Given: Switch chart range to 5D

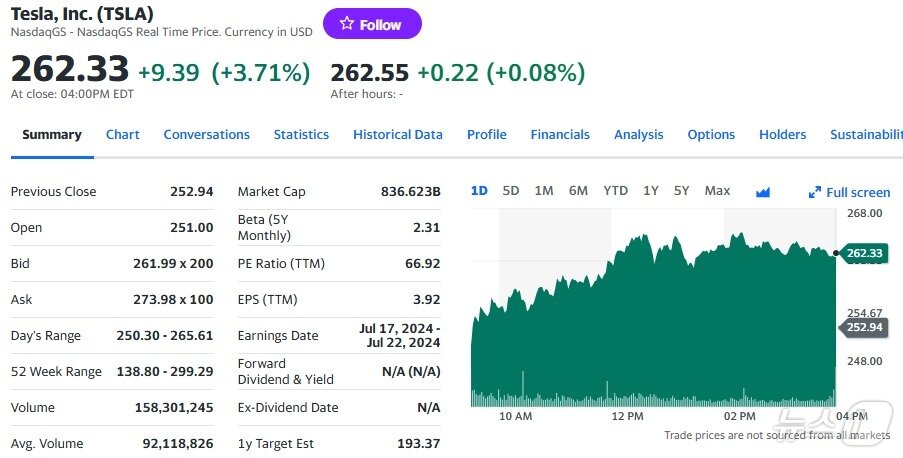Looking at the screenshot, I should (x=511, y=191).
